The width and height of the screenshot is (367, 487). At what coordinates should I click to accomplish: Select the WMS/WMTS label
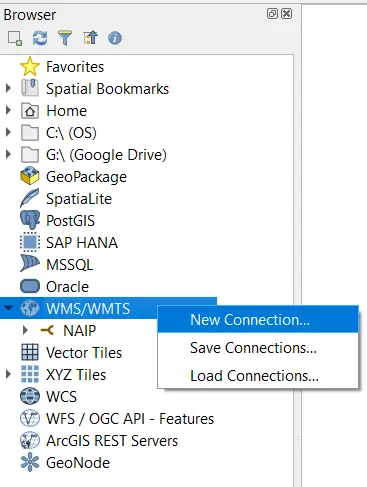point(88,309)
